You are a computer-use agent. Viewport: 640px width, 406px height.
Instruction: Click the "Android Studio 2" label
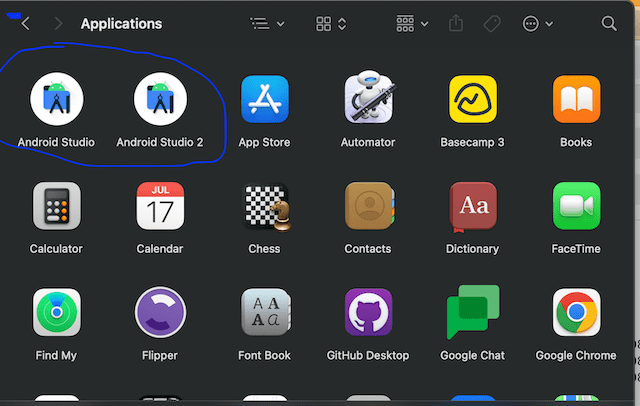click(160, 142)
